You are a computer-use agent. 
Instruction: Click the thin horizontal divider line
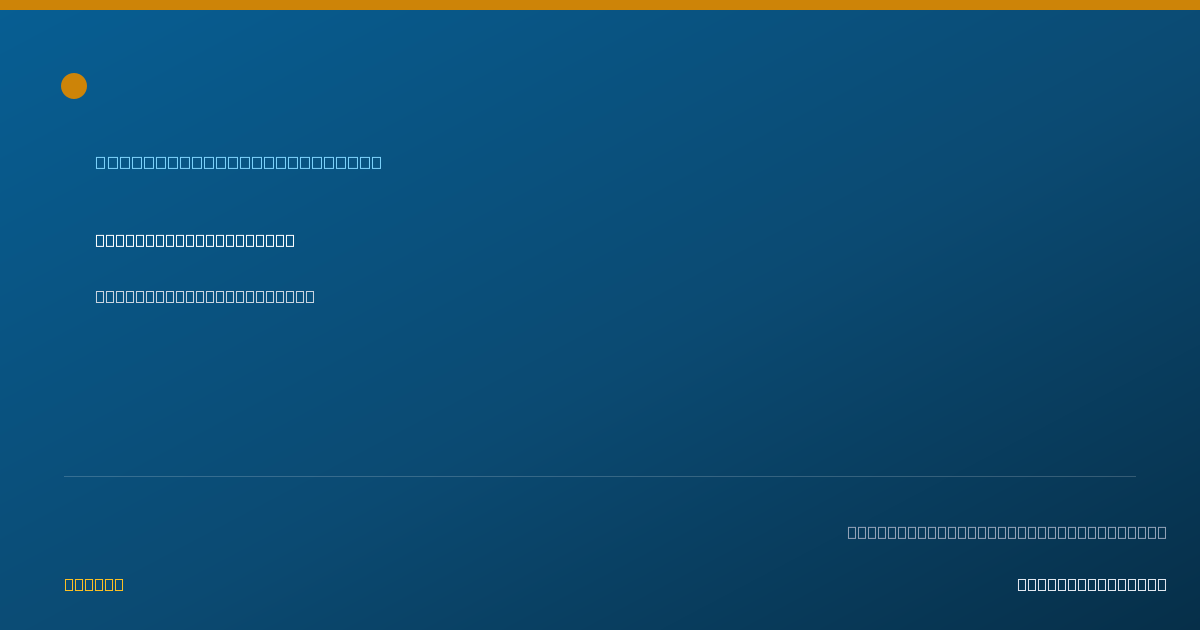(600, 476)
